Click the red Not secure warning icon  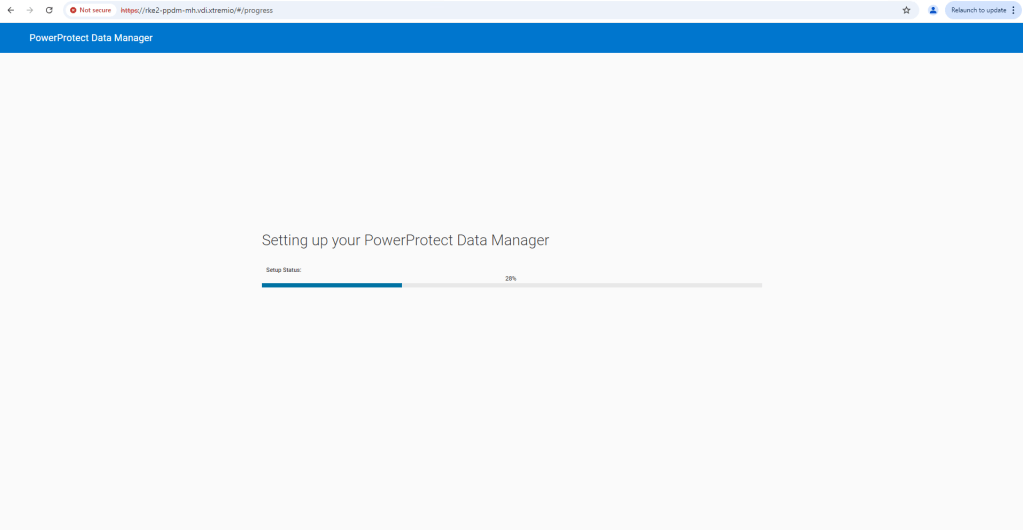pyautogui.click(x=73, y=10)
